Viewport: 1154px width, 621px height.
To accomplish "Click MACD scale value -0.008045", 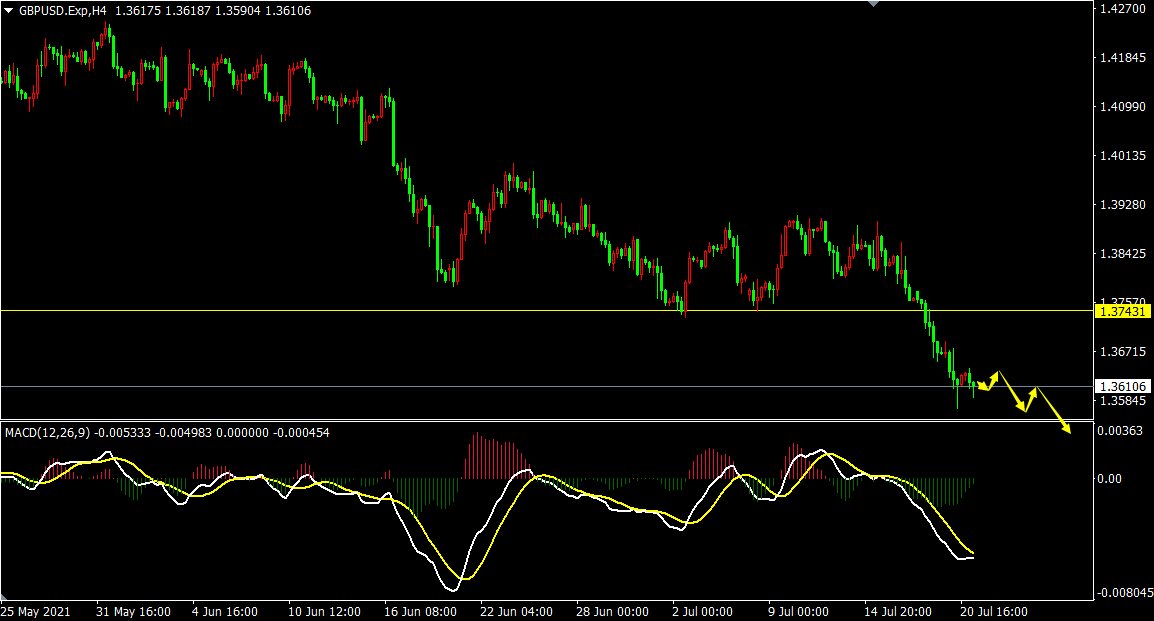I will [x=1125, y=592].
